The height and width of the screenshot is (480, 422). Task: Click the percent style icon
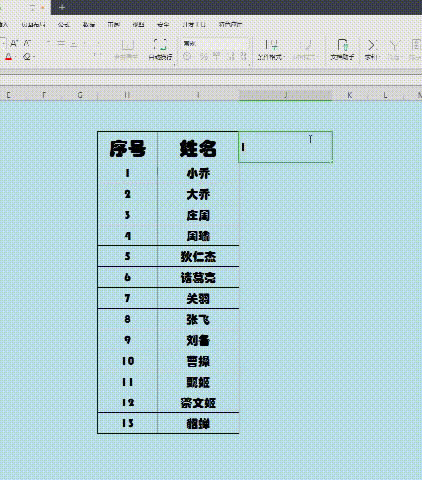(204, 56)
